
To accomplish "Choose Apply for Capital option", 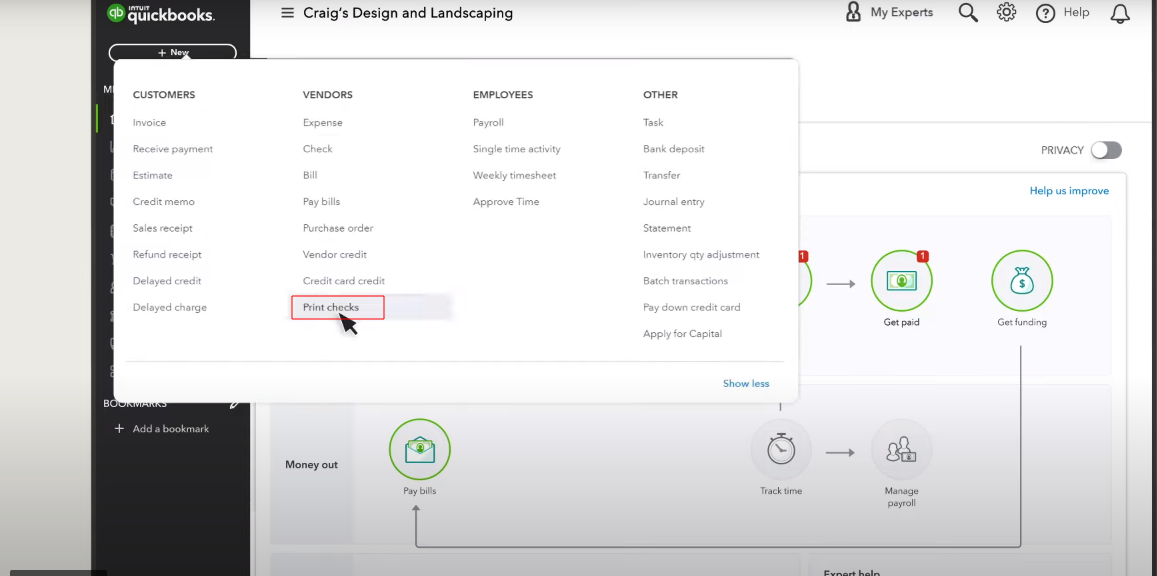I will tap(683, 334).
